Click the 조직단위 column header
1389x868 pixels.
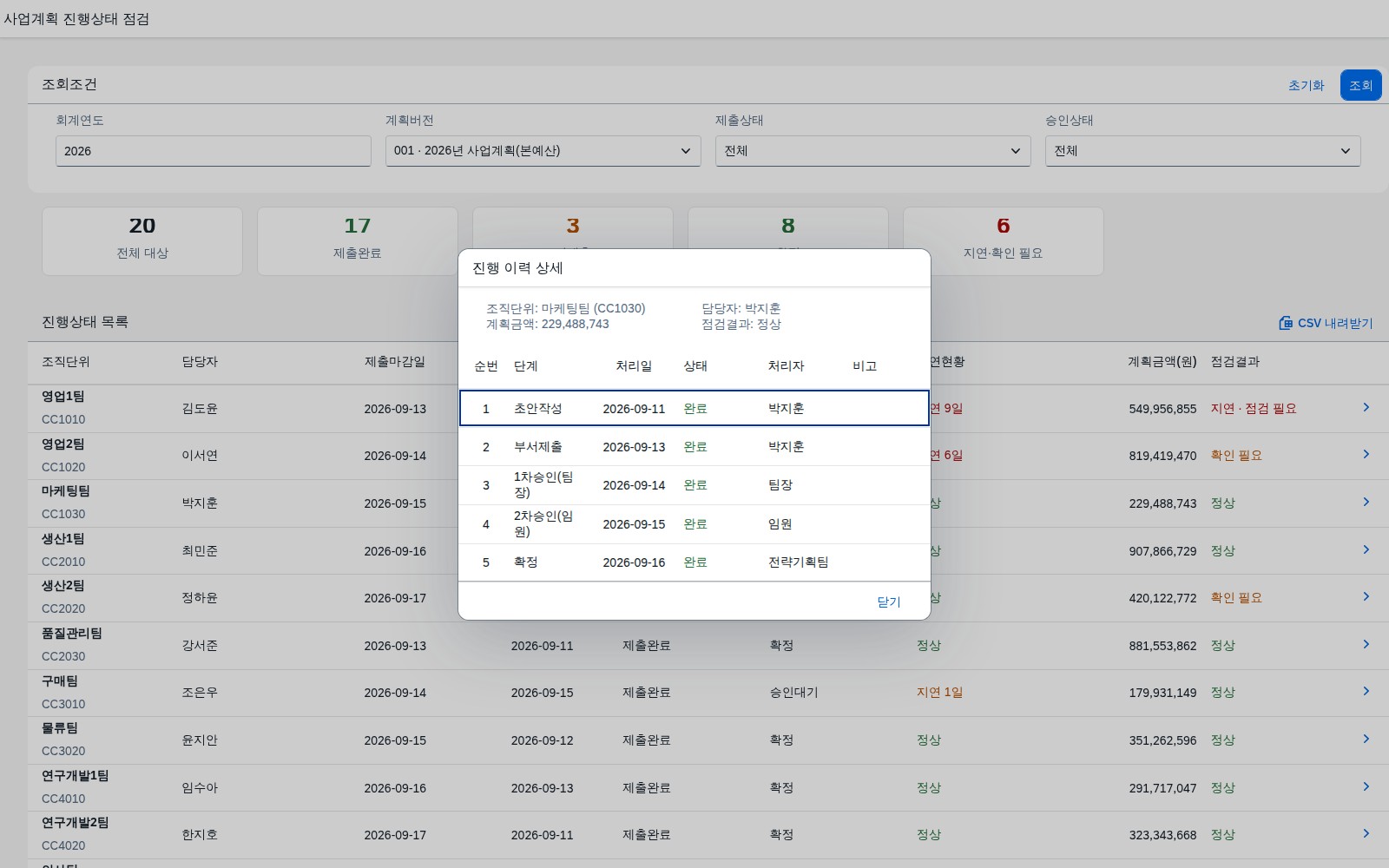[66, 362]
